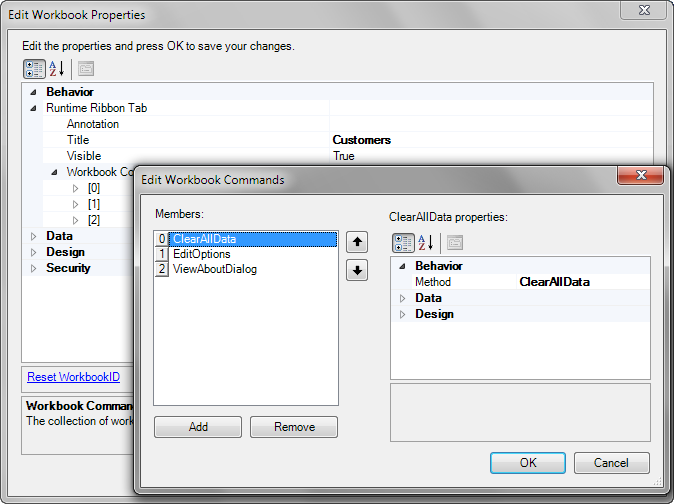Click Property Pages icon in ClearAllData properties toolbar

point(455,243)
